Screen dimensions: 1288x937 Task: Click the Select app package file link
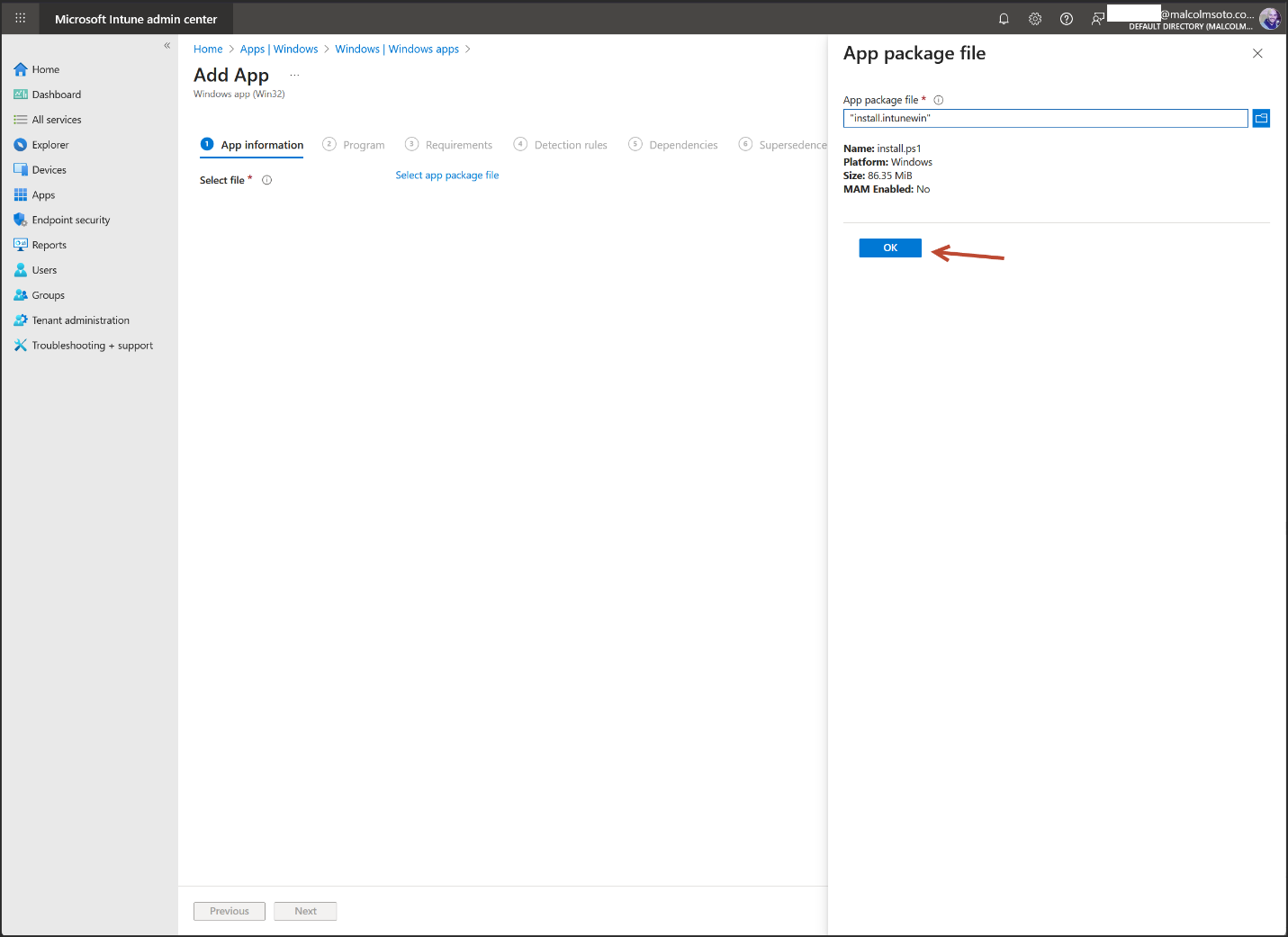(x=447, y=175)
